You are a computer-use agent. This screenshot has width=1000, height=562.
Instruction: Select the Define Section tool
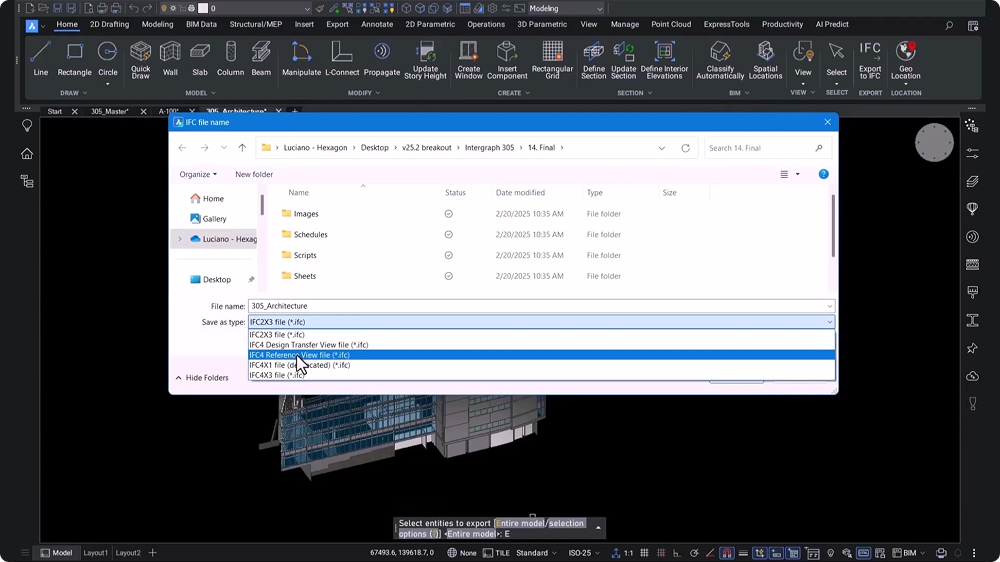point(593,60)
